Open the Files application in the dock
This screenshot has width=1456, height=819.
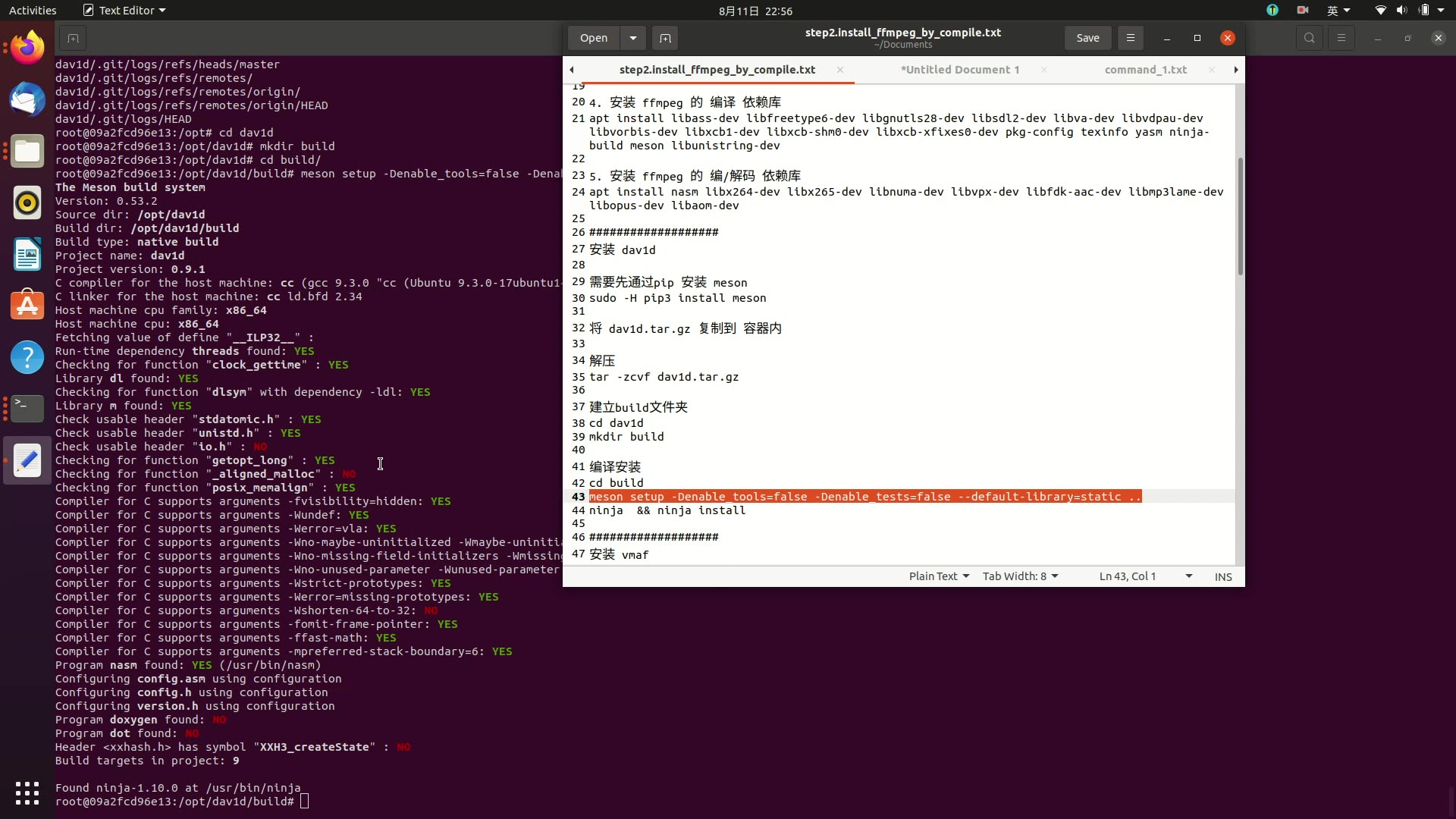pos(27,151)
